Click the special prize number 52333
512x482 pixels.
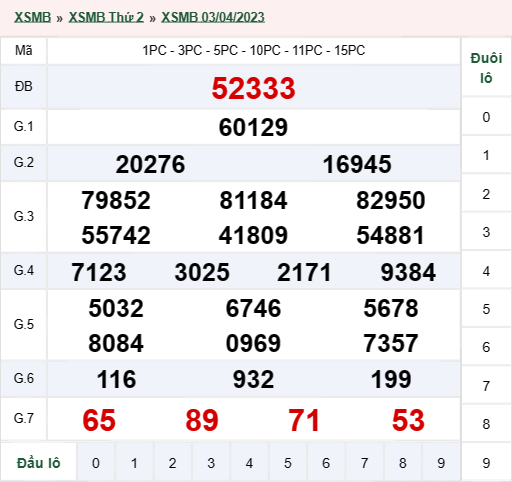point(253,88)
